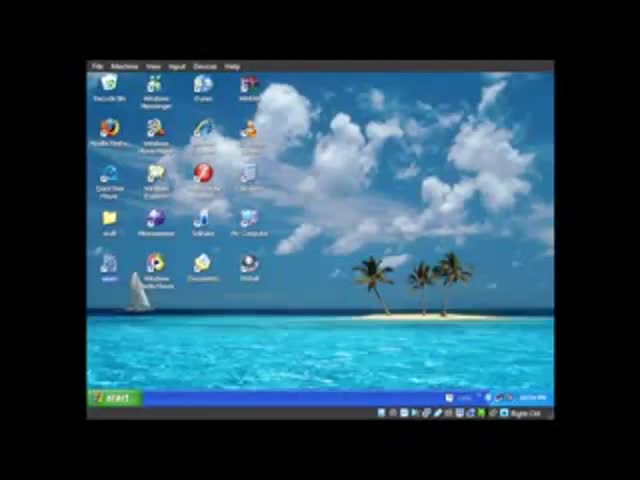
Task: Open the File menu
Action: pyautogui.click(x=98, y=67)
